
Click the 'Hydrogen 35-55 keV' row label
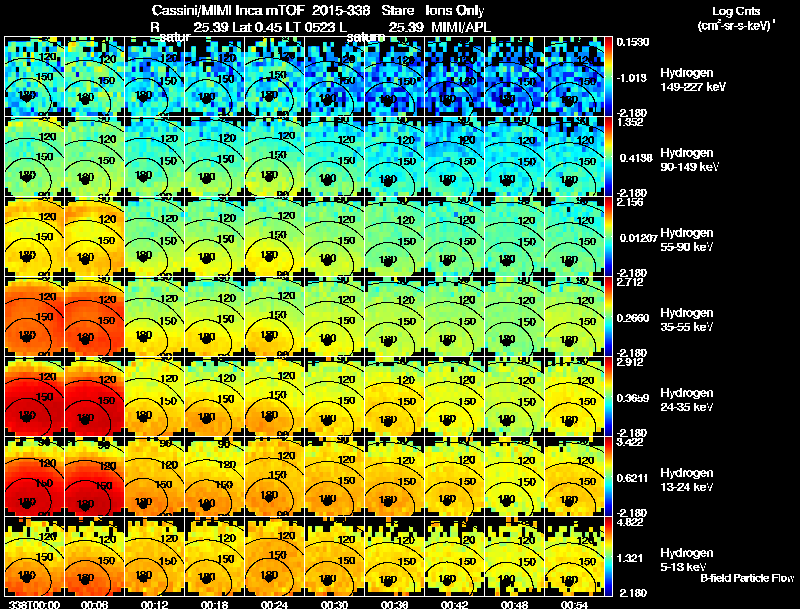[687, 320]
